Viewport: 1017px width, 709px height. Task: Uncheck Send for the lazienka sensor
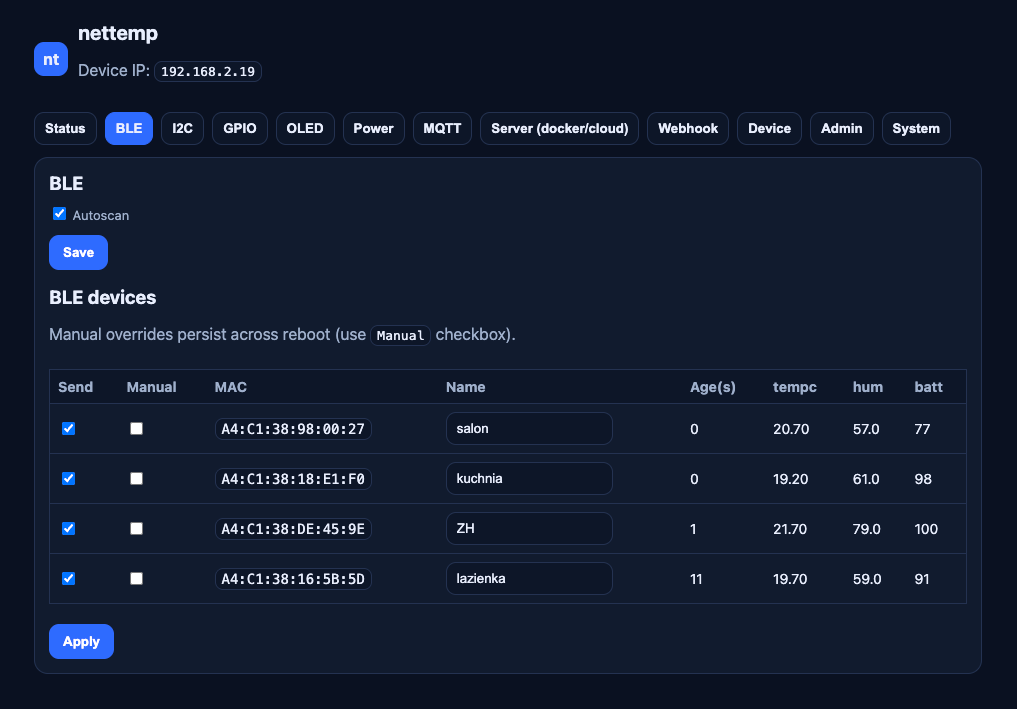(x=69, y=578)
